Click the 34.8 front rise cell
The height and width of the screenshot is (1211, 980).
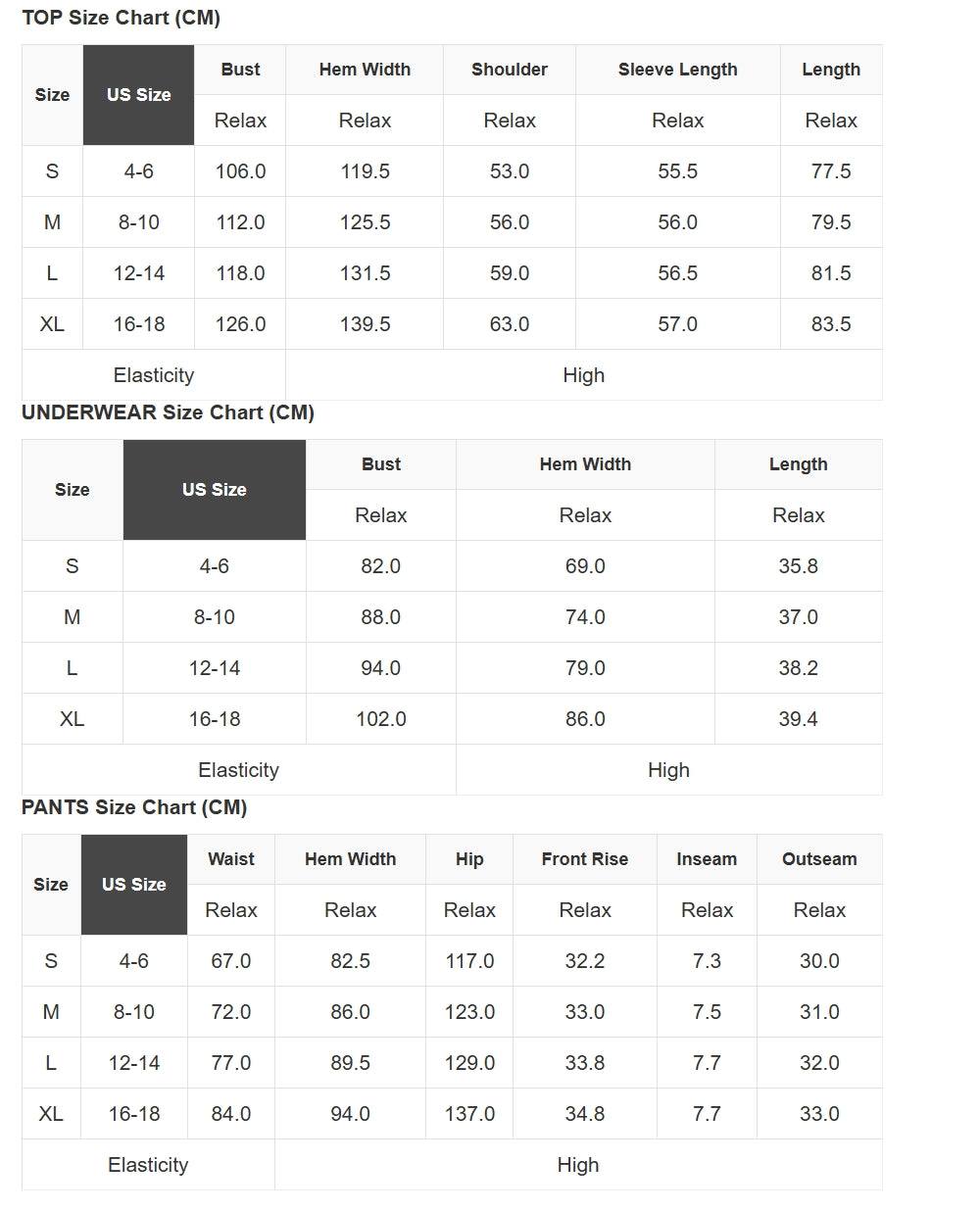(x=584, y=1114)
